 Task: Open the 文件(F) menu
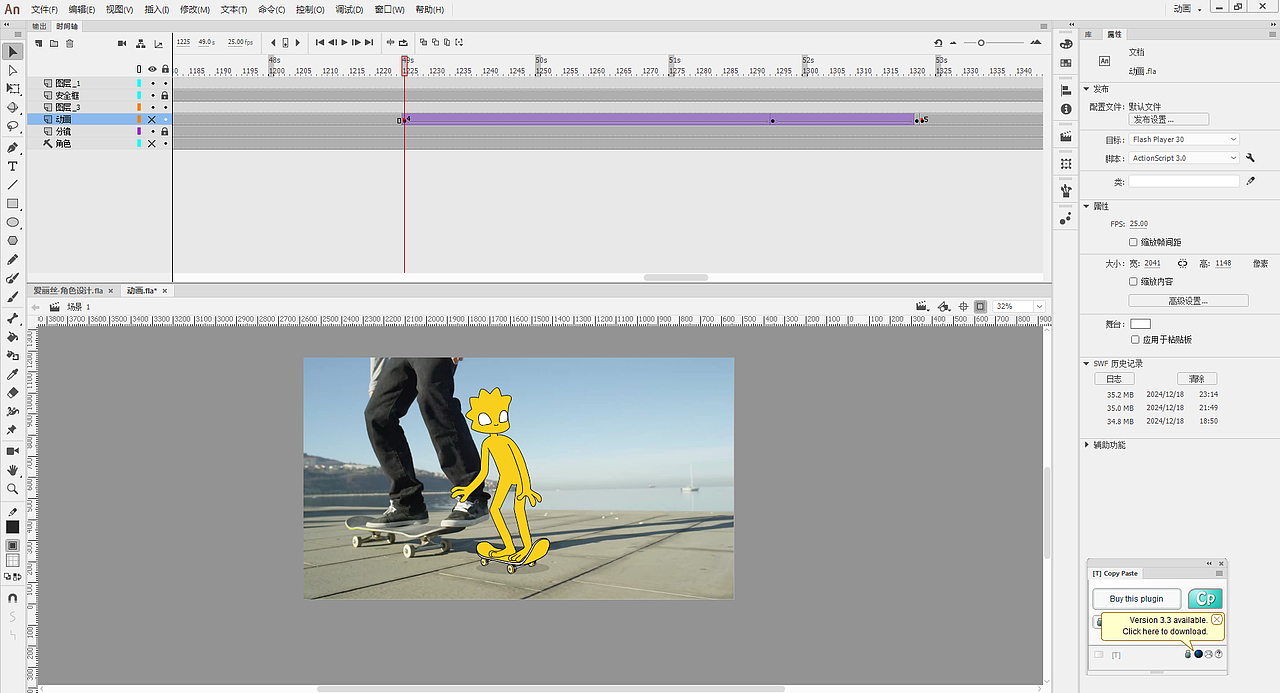pos(44,9)
